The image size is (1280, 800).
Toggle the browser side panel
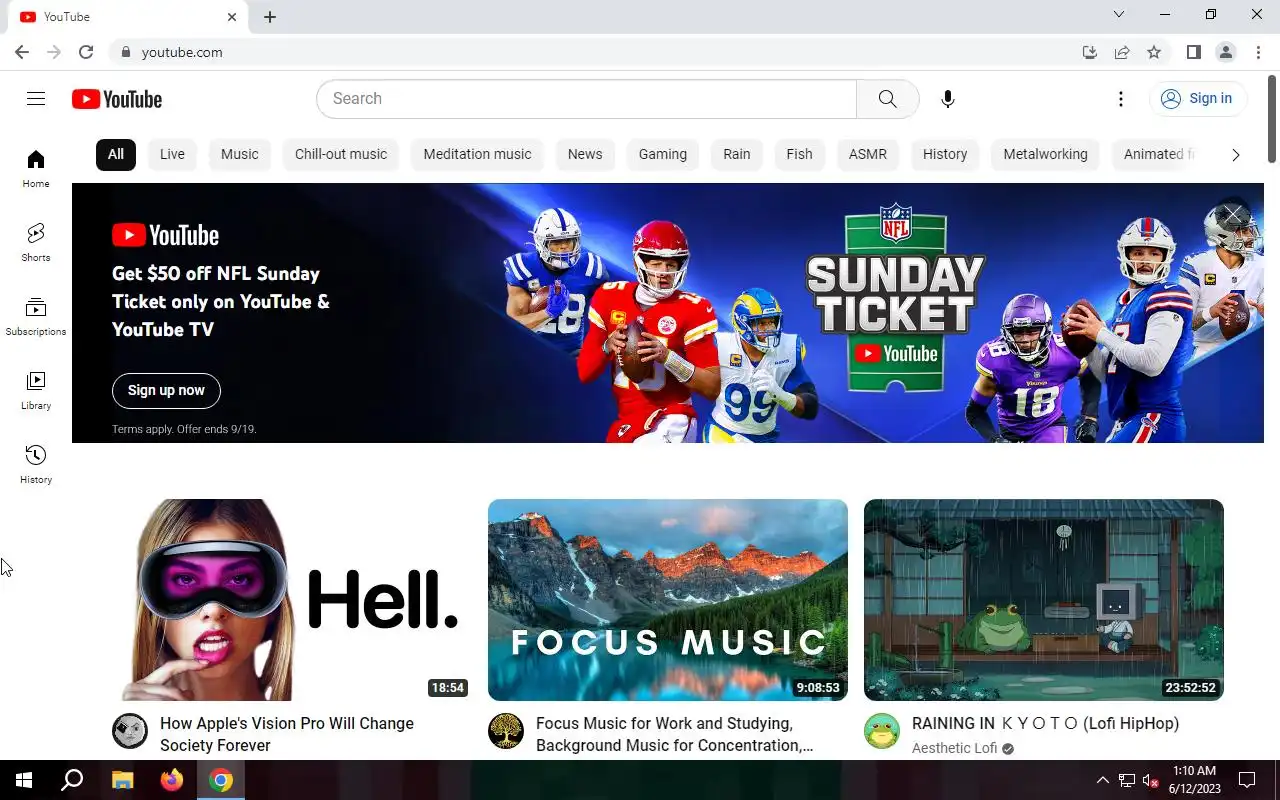point(1193,52)
